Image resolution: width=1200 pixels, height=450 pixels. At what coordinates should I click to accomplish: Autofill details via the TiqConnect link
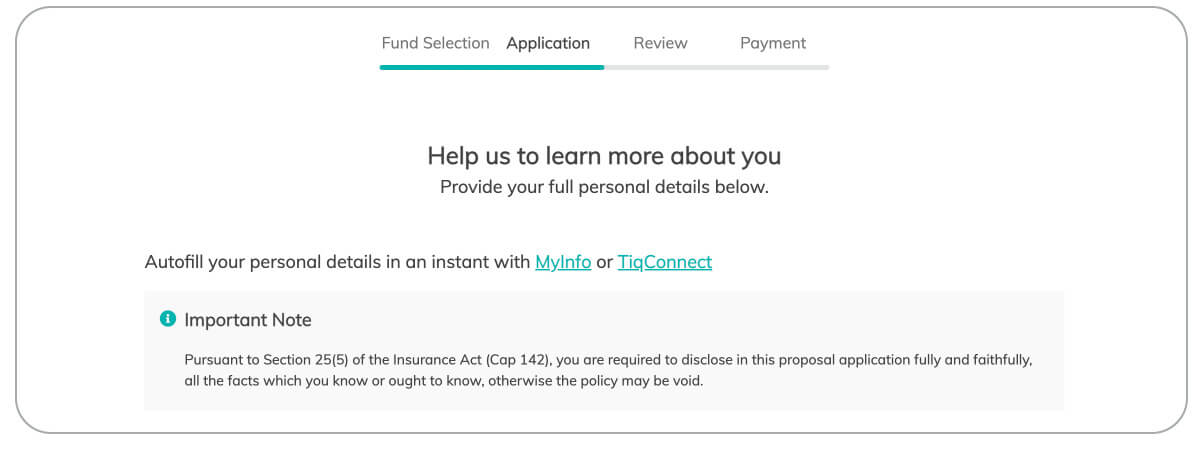[665, 262]
